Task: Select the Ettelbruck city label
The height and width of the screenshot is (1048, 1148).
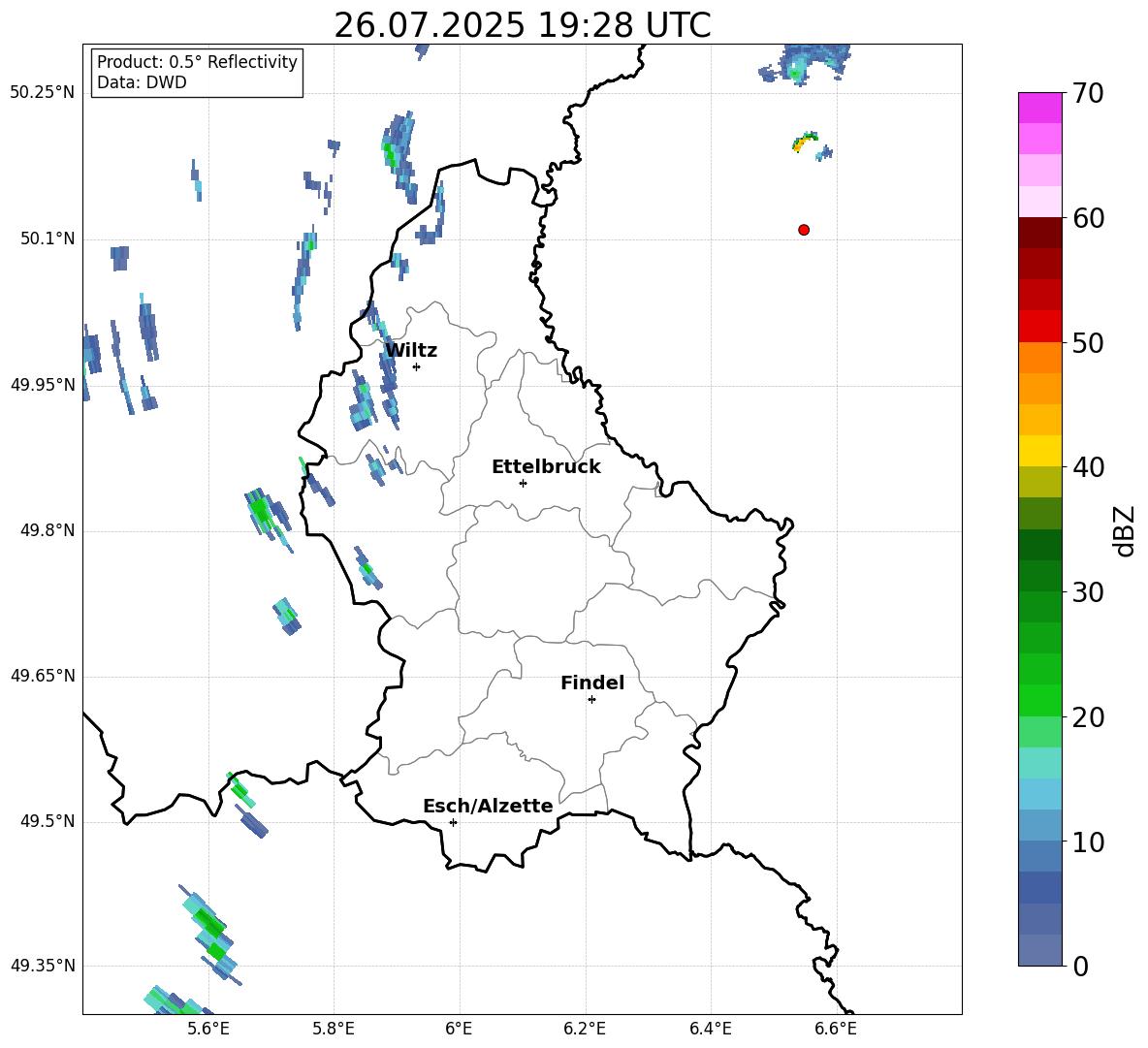Action: [546, 467]
